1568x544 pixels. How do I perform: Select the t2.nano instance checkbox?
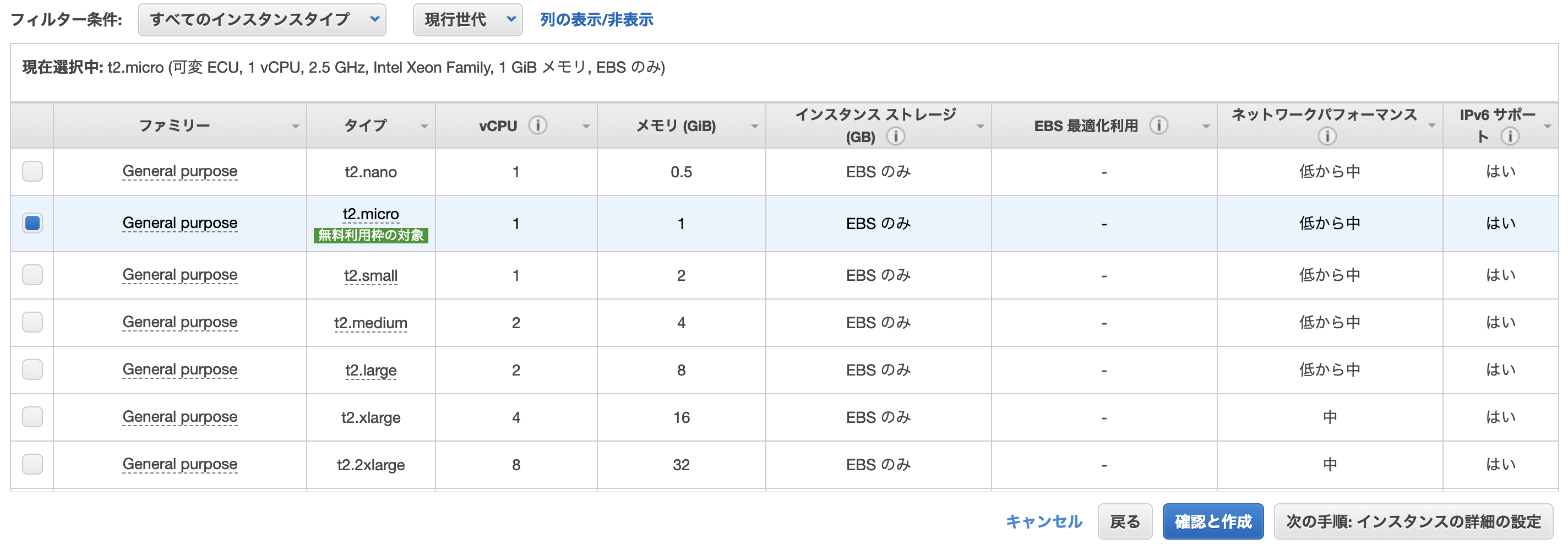(32, 172)
